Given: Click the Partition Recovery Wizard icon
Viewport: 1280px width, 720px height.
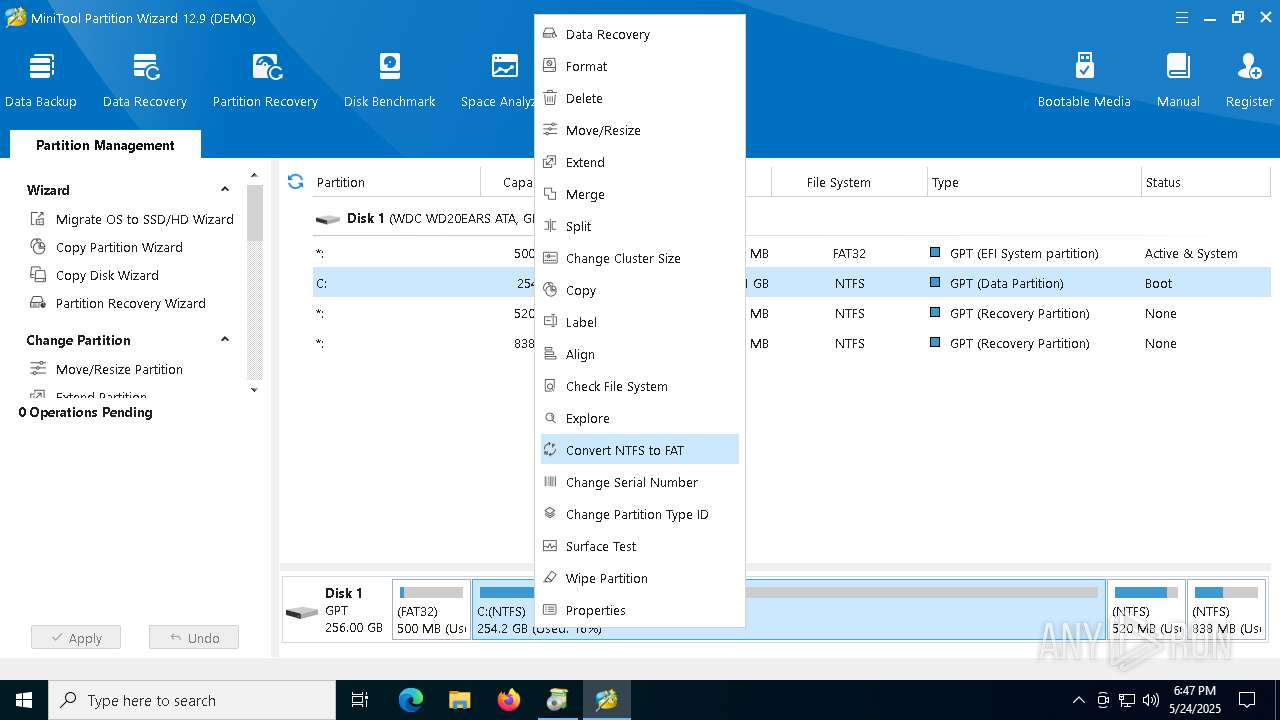Looking at the screenshot, I should point(38,303).
